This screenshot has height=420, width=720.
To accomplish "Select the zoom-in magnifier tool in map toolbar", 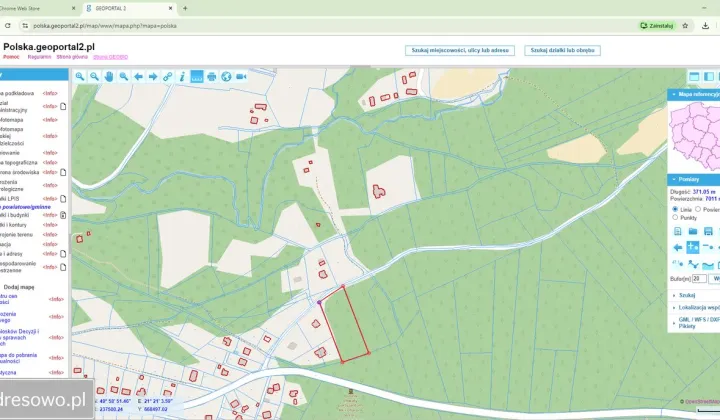I will pyautogui.click(x=80, y=77).
